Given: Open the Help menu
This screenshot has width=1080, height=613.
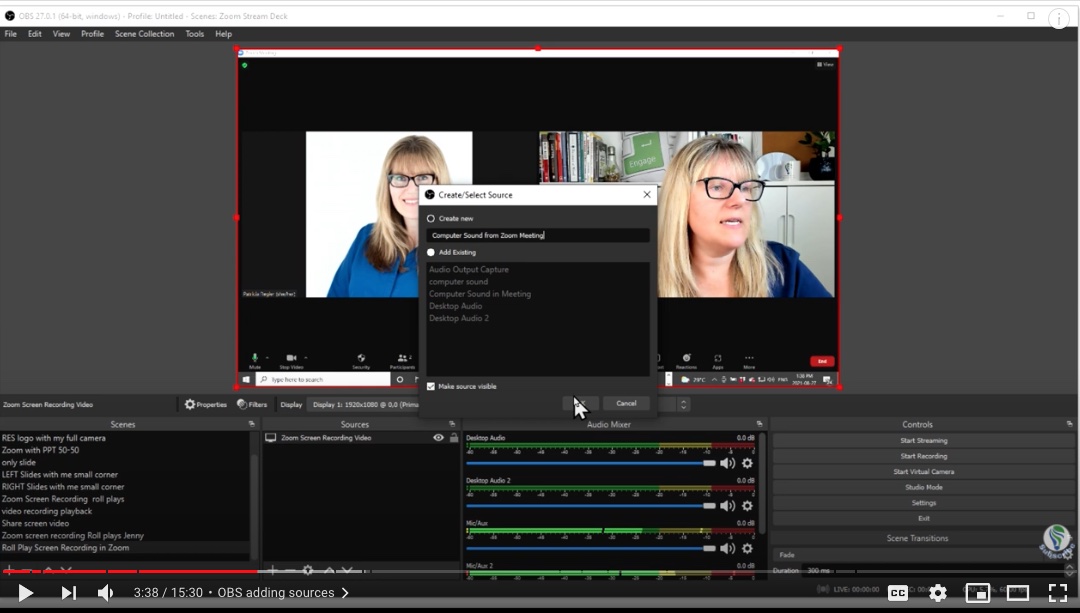Looking at the screenshot, I should point(223,34).
